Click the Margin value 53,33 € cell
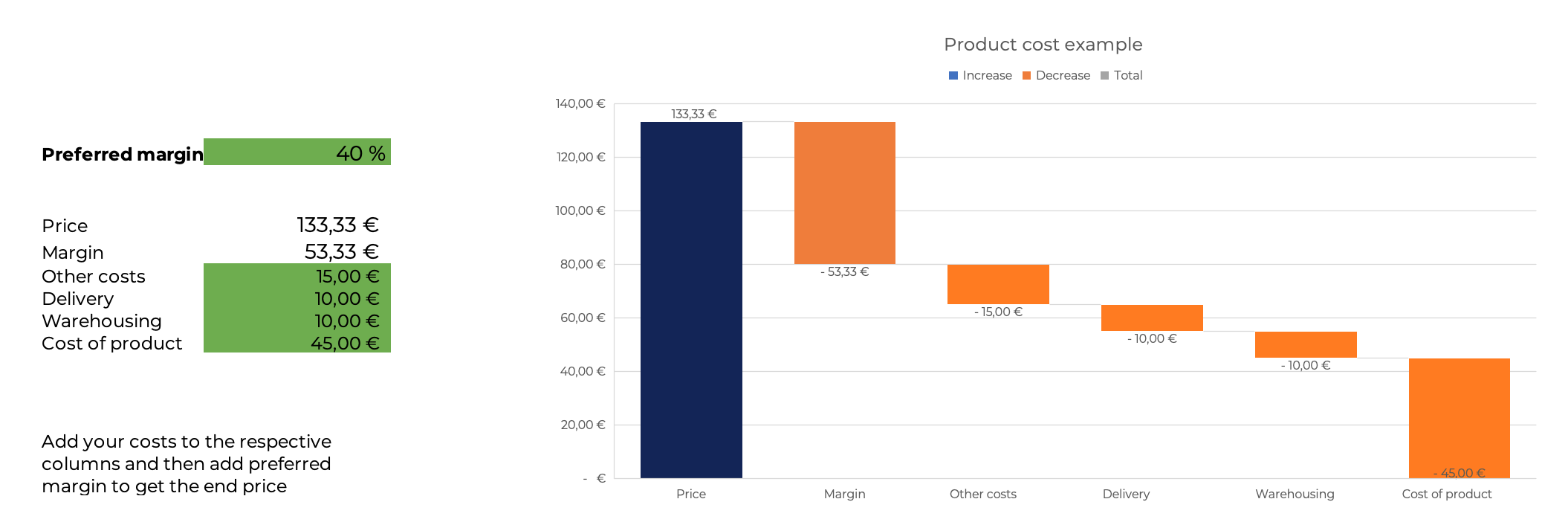This screenshot has height=528, width=1568. click(297, 251)
